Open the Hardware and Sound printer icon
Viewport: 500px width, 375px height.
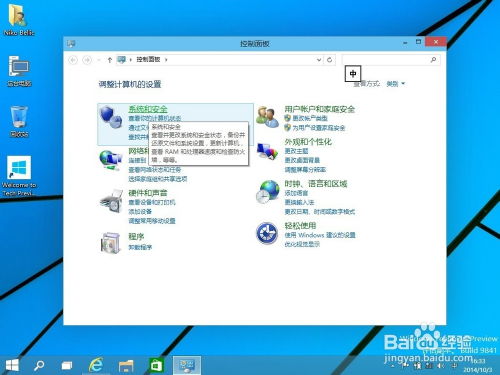tap(111, 201)
